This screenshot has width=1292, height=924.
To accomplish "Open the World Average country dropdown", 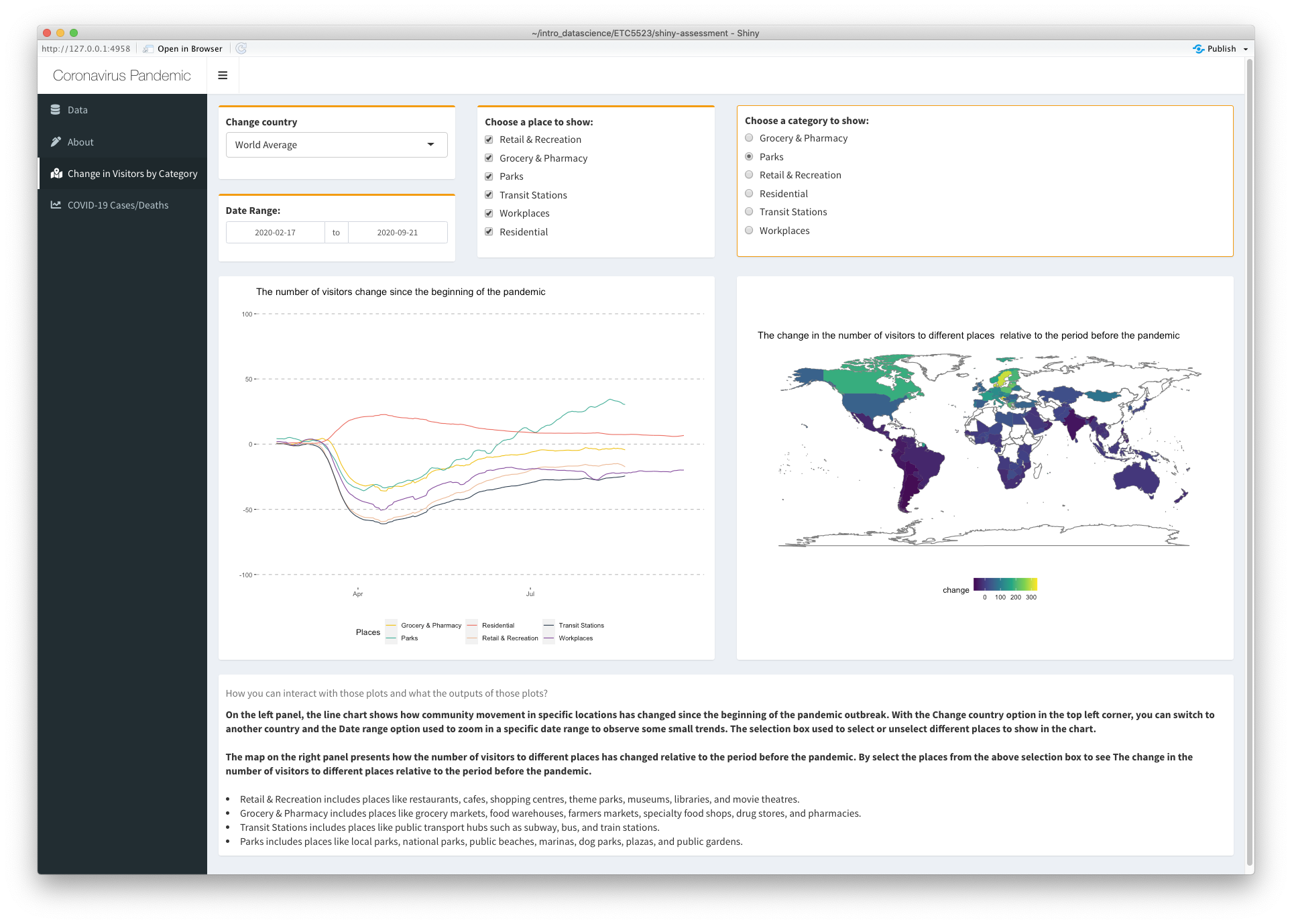I will (337, 145).
